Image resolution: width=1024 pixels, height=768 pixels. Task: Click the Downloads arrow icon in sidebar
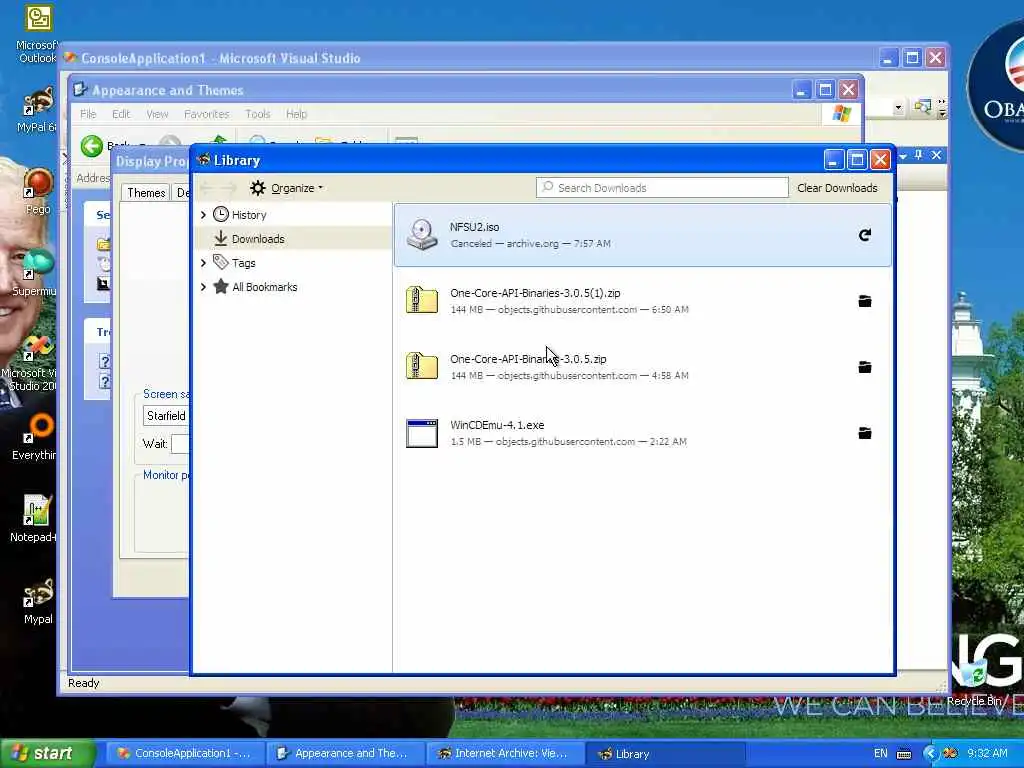tap(221, 238)
